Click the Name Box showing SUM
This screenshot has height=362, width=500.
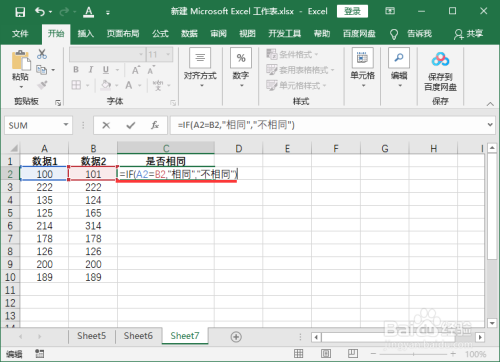click(33, 126)
